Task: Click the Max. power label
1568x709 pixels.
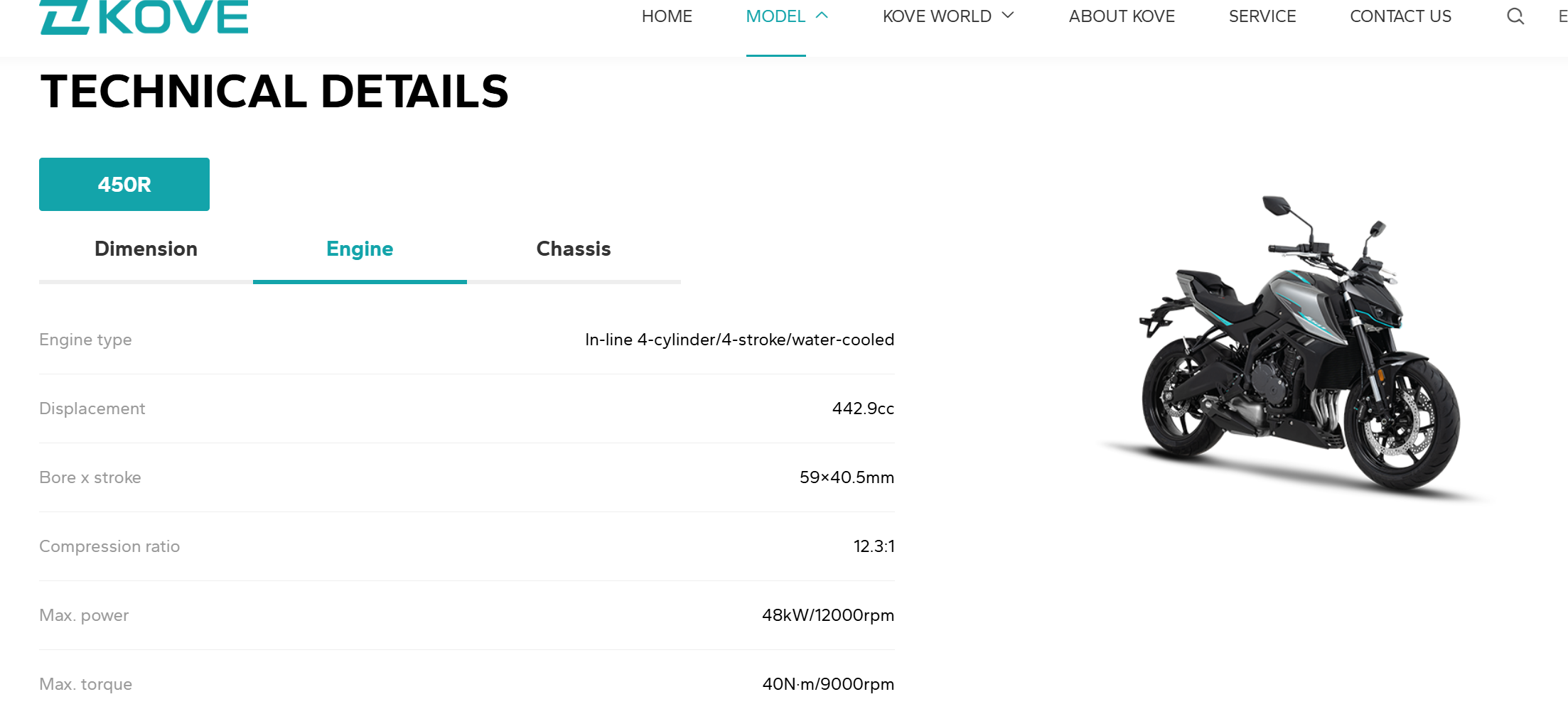Action: pos(84,615)
